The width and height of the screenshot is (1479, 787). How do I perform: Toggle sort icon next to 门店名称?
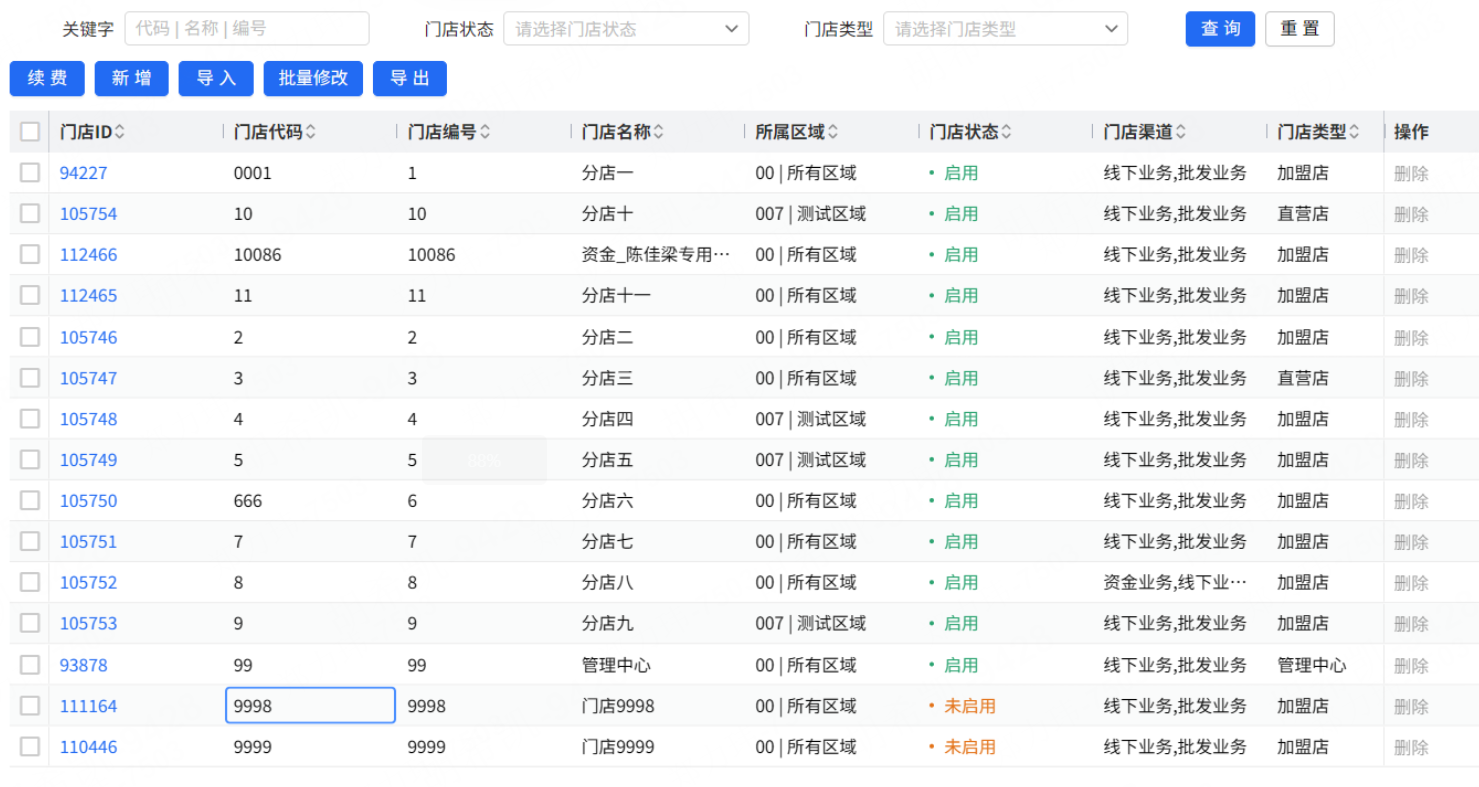[658, 132]
